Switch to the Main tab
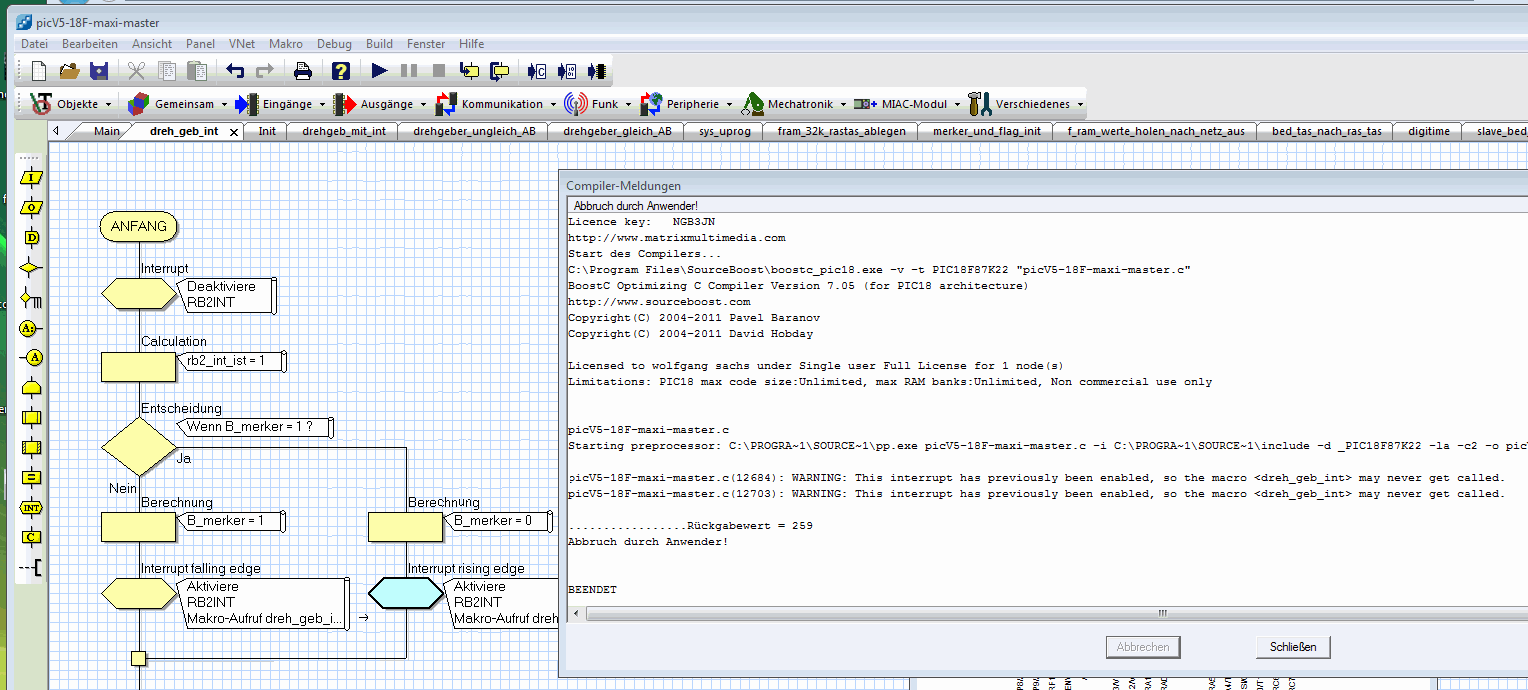The width and height of the screenshot is (1528, 690). [x=107, y=131]
